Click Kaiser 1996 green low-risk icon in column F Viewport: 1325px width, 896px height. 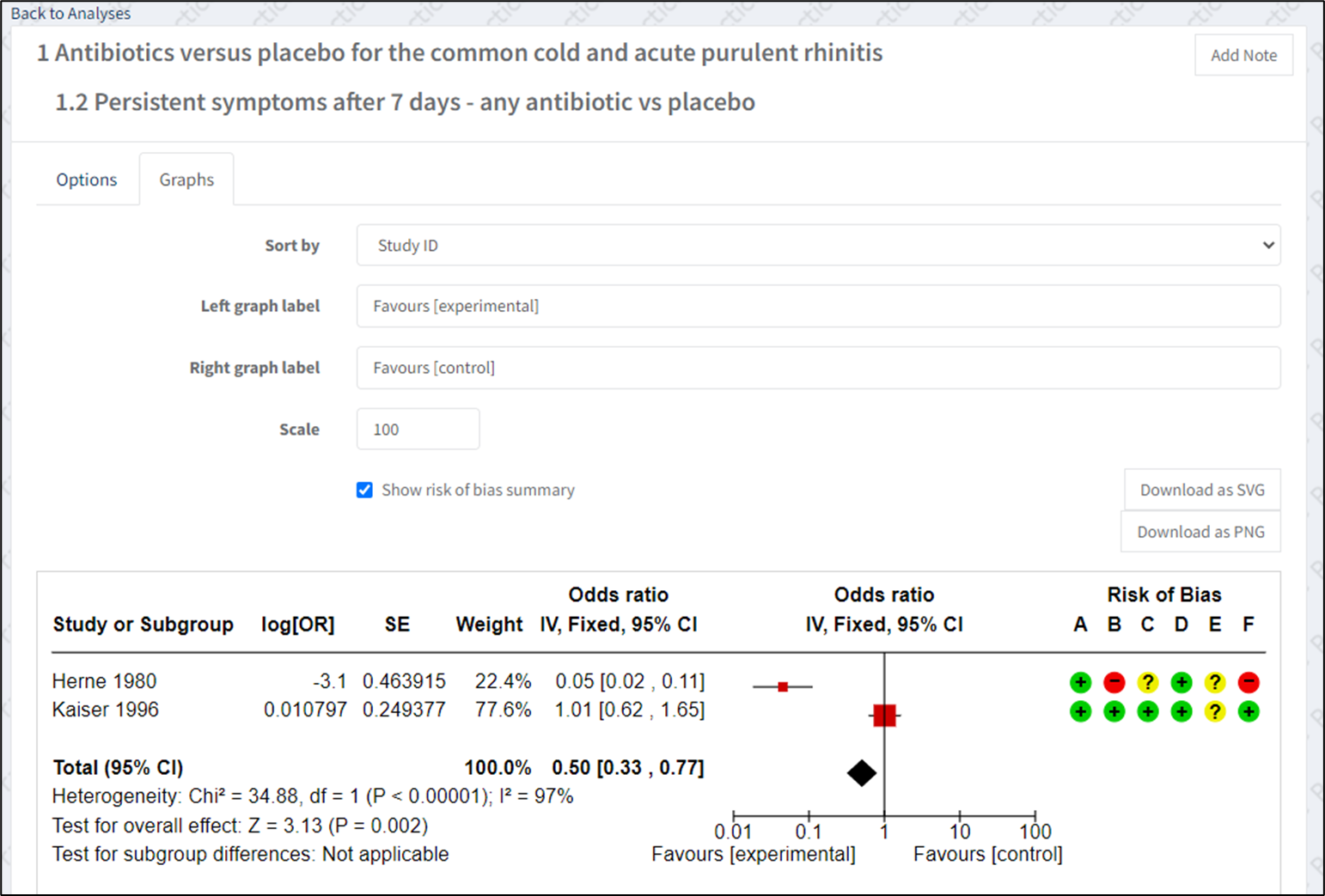pyautogui.click(x=1249, y=711)
